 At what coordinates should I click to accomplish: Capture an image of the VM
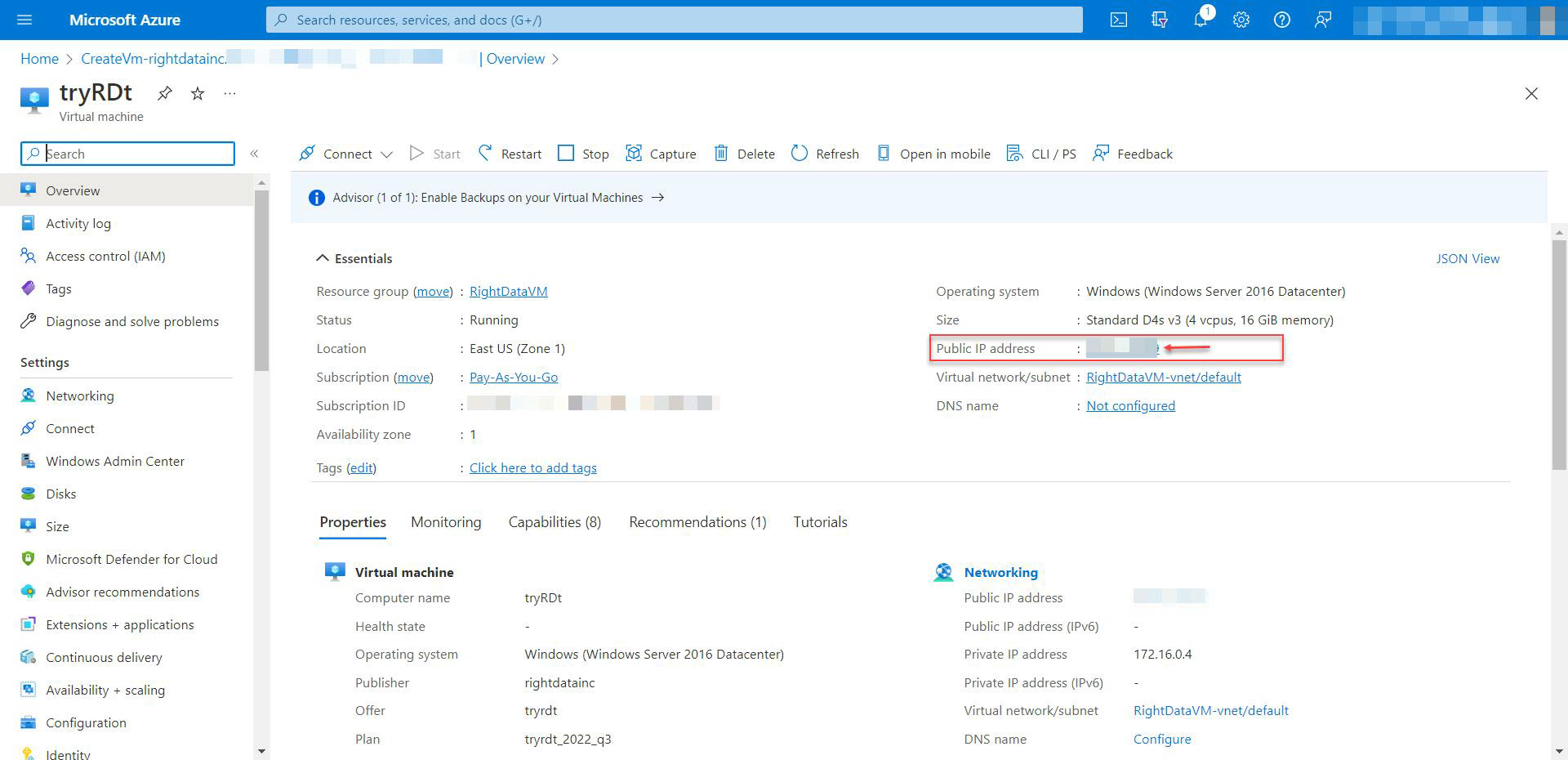point(661,154)
